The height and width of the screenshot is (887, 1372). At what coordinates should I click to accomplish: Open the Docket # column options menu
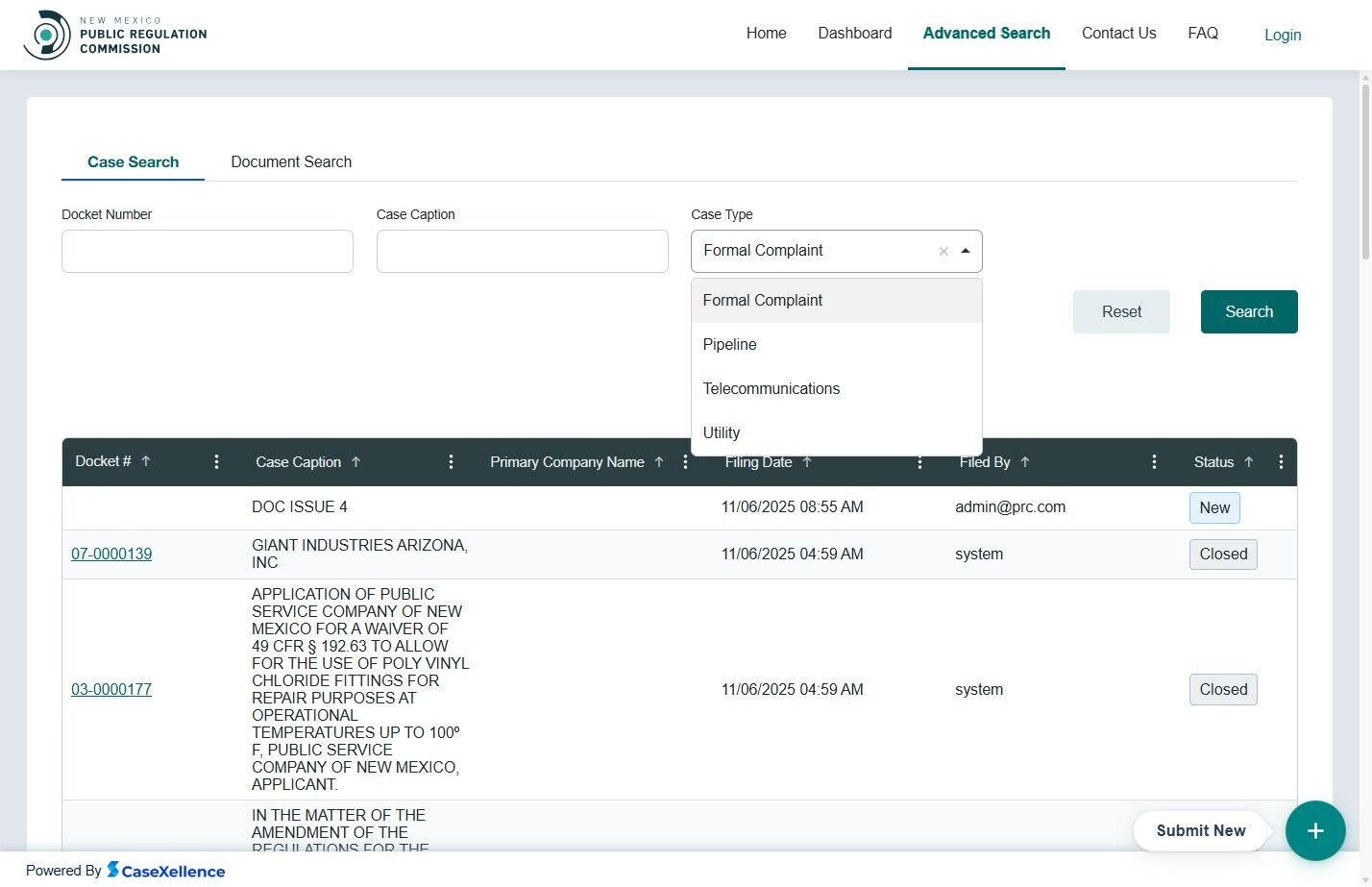click(216, 461)
